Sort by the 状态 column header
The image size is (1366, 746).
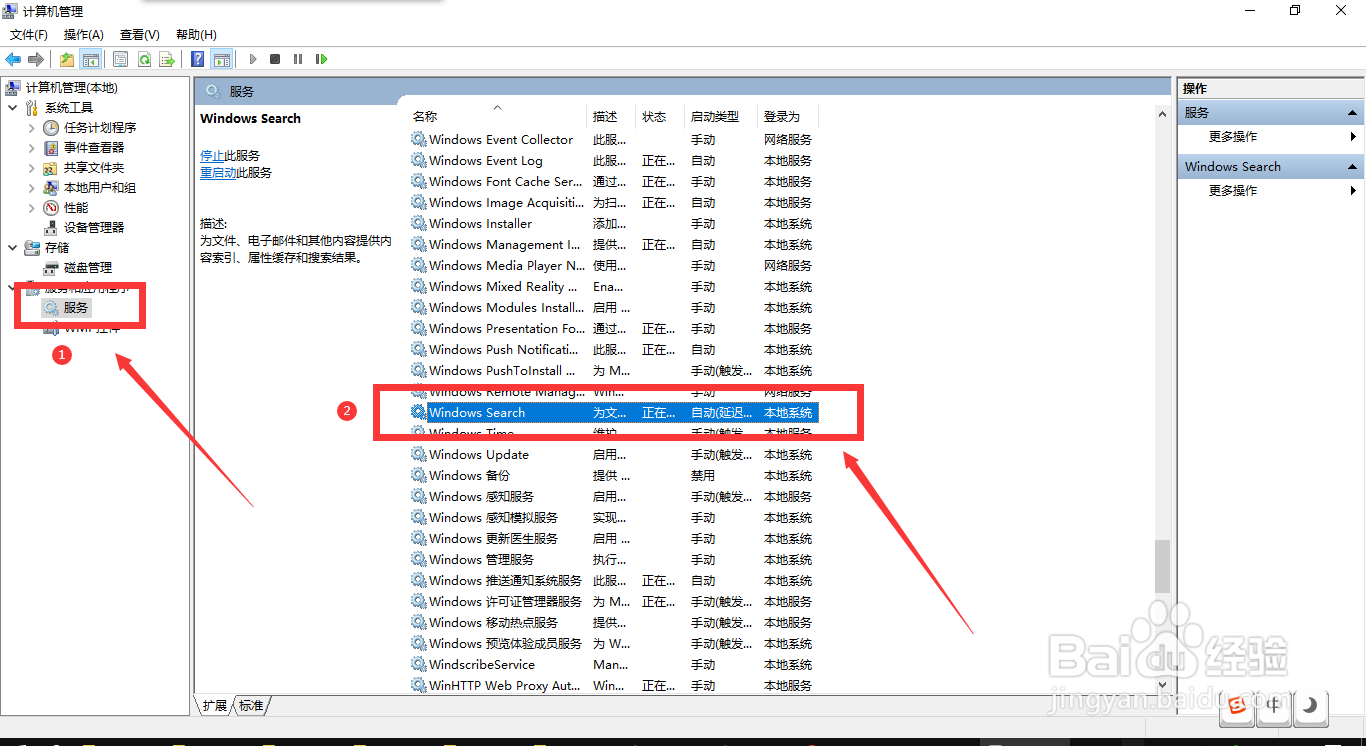[661, 117]
